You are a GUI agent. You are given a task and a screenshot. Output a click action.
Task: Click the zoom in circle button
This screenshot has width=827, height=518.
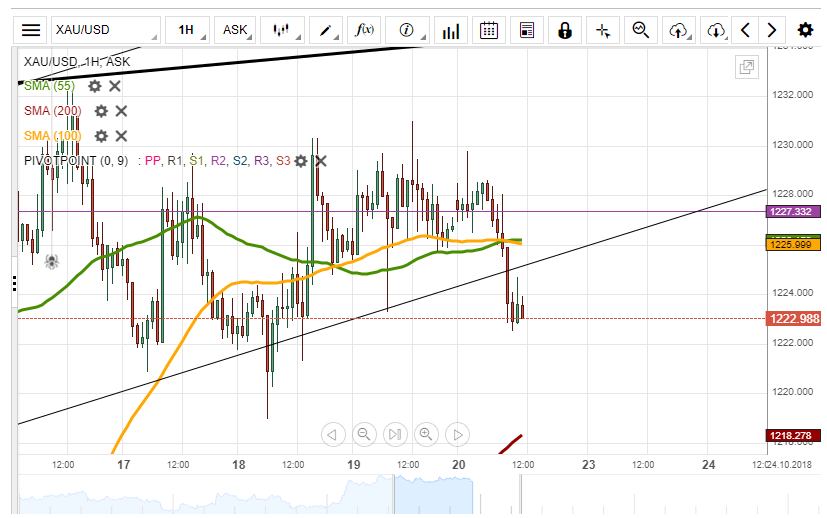click(x=426, y=435)
